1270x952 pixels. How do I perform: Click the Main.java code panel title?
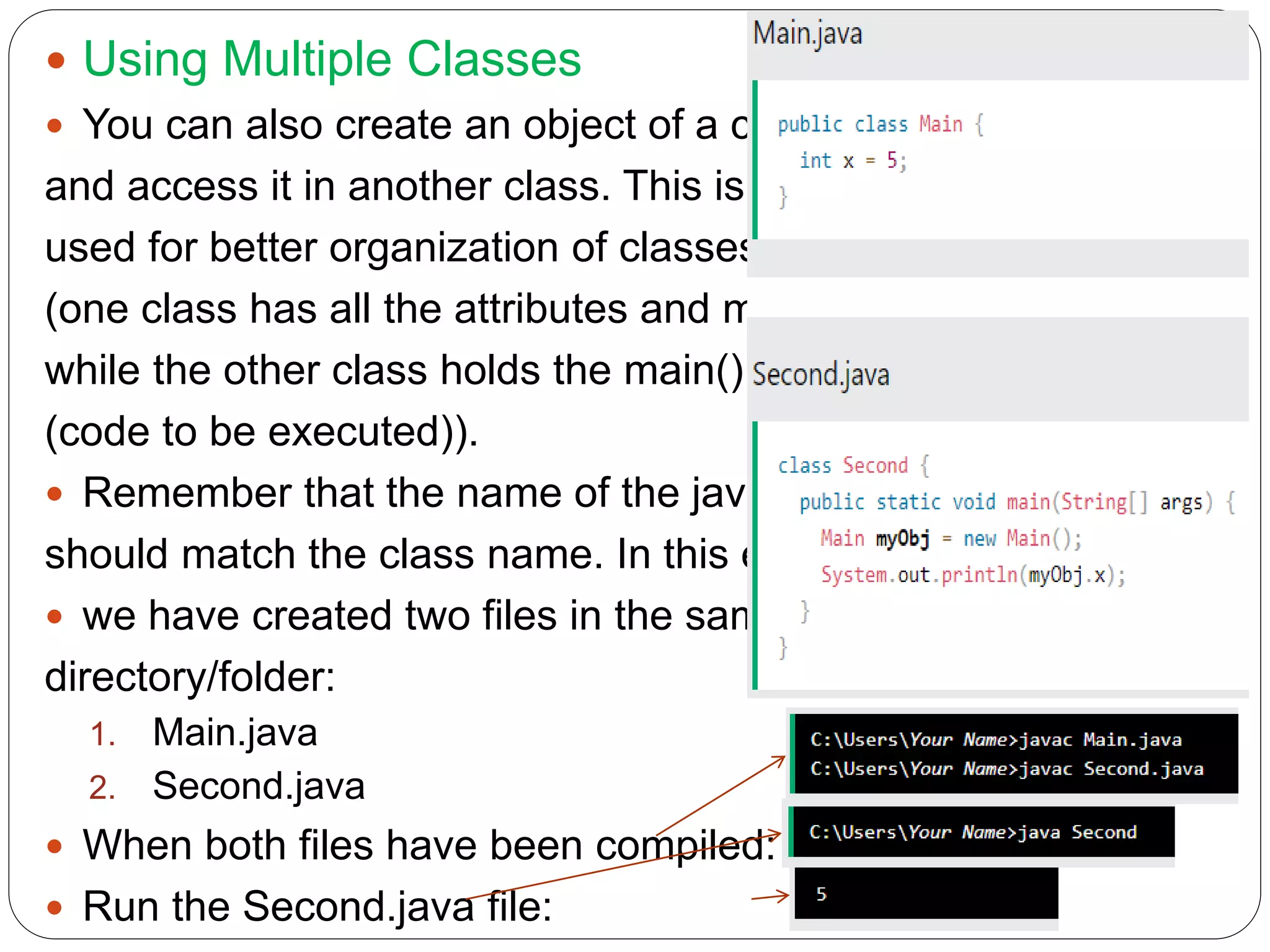point(807,33)
